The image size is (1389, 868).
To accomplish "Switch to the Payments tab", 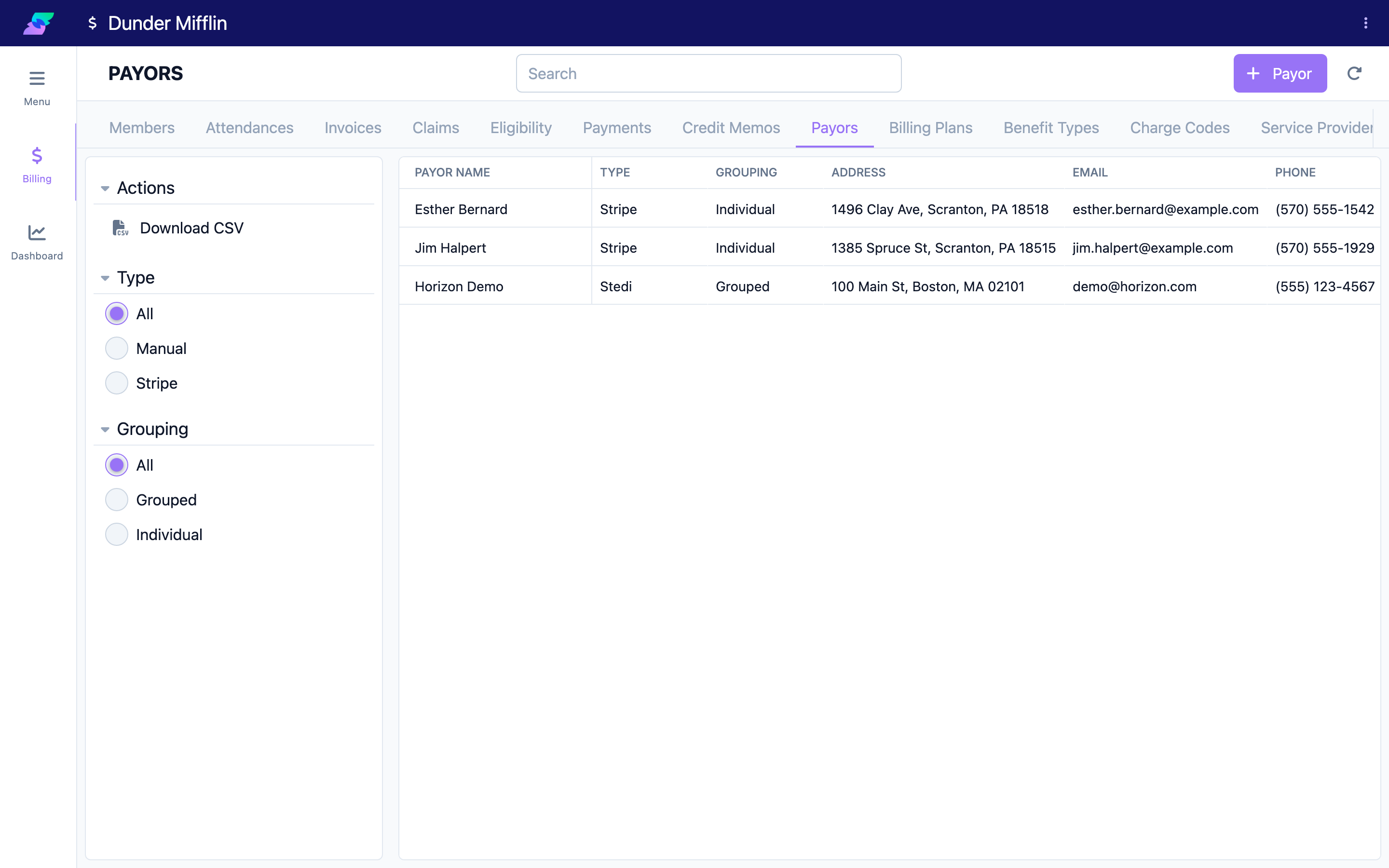I will (x=617, y=127).
